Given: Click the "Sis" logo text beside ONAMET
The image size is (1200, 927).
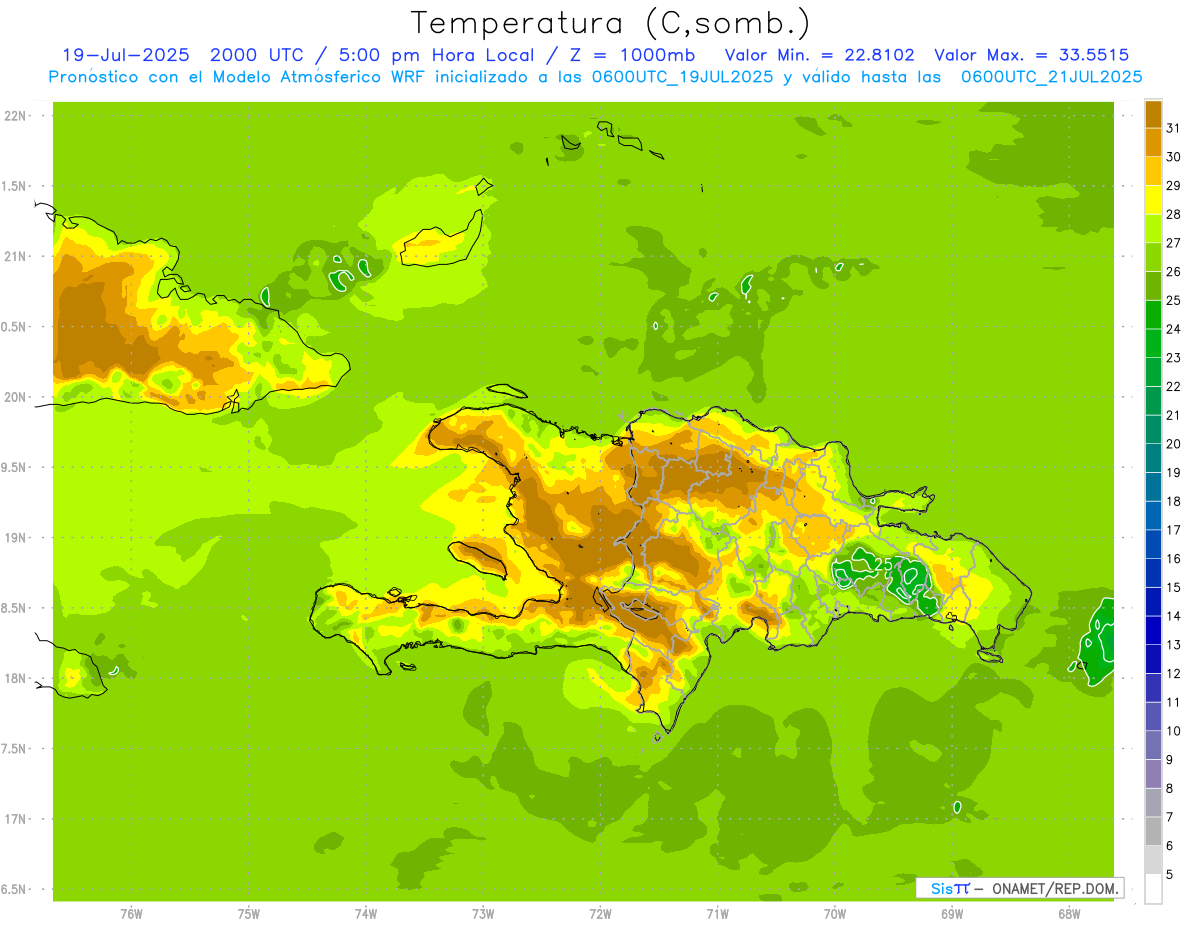Looking at the screenshot, I should coord(941,888).
